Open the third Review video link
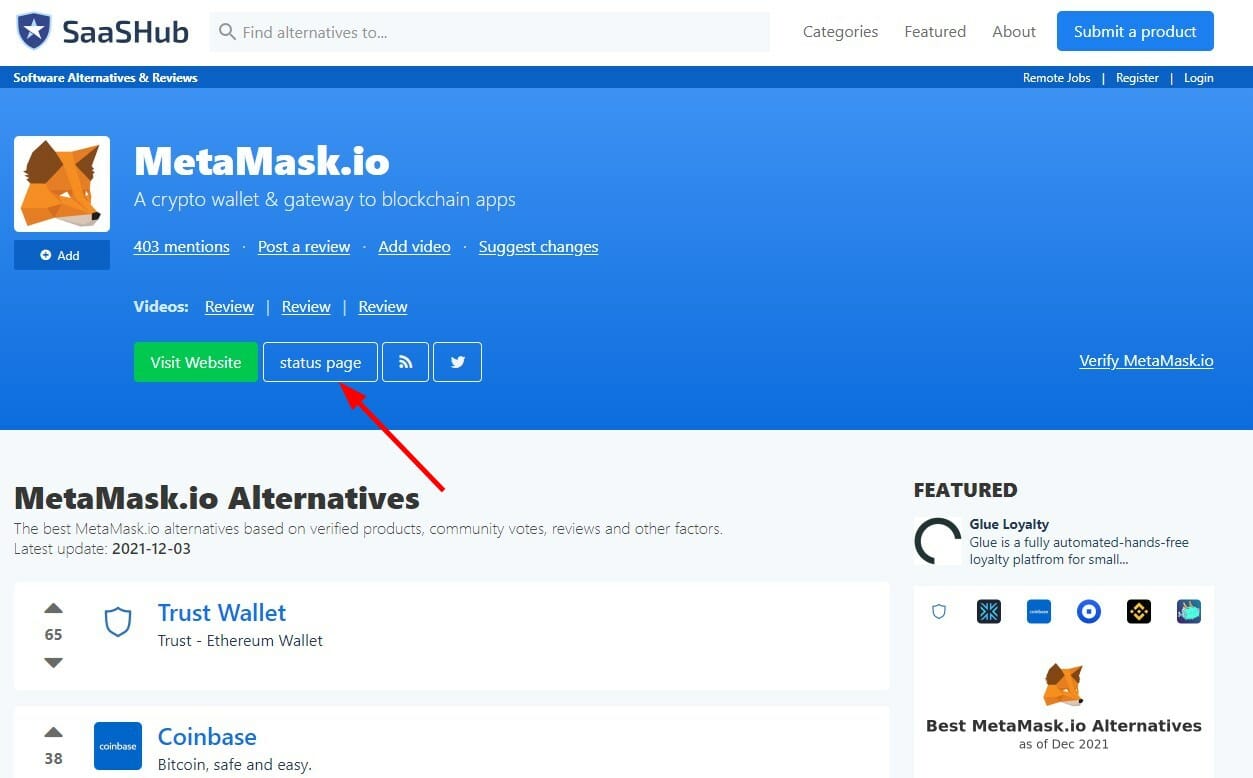 tap(383, 307)
